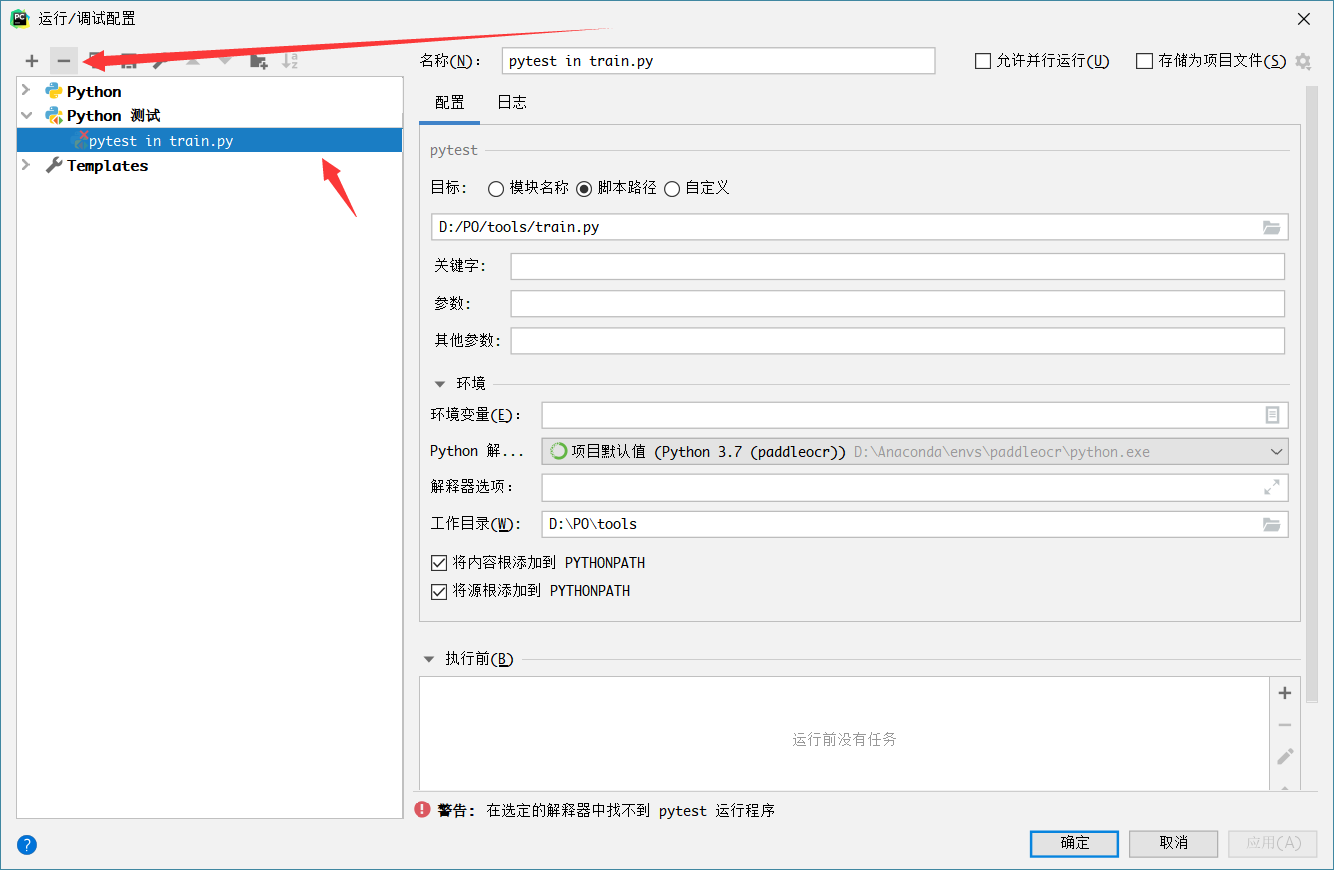Select the 脚本路径 target option

[584, 188]
